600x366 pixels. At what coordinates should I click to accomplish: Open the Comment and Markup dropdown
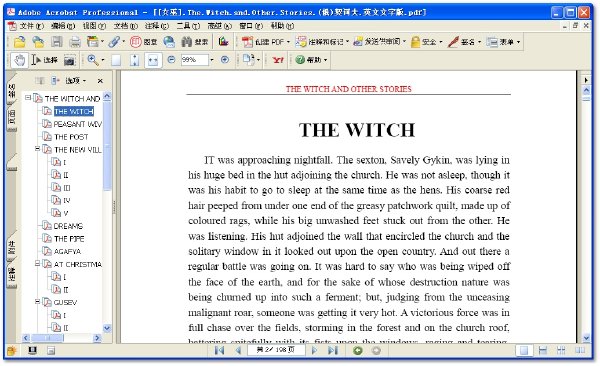pos(322,42)
